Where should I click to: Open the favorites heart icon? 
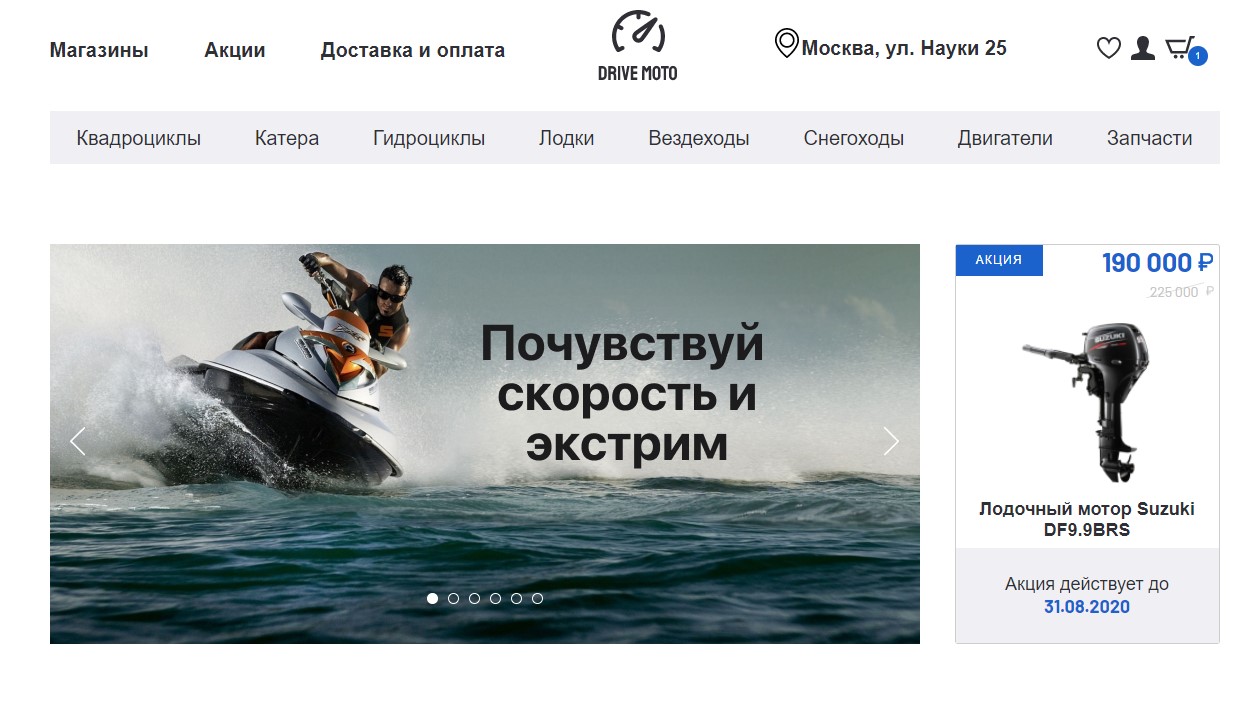click(x=1109, y=48)
